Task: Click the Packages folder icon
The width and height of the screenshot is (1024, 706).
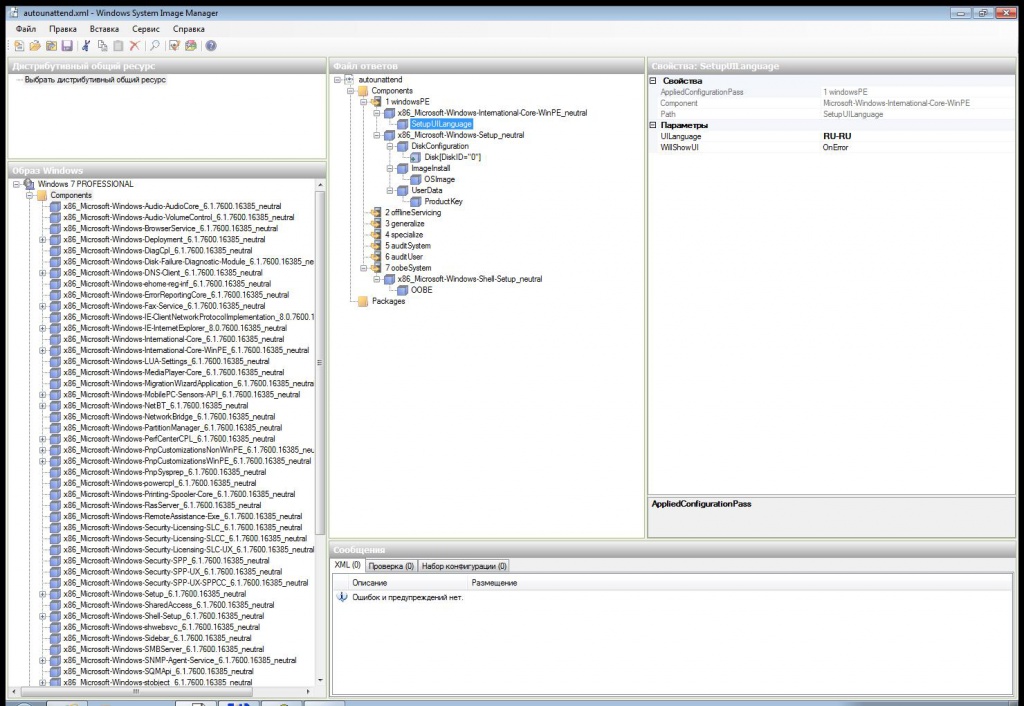Action: pyautogui.click(x=363, y=301)
